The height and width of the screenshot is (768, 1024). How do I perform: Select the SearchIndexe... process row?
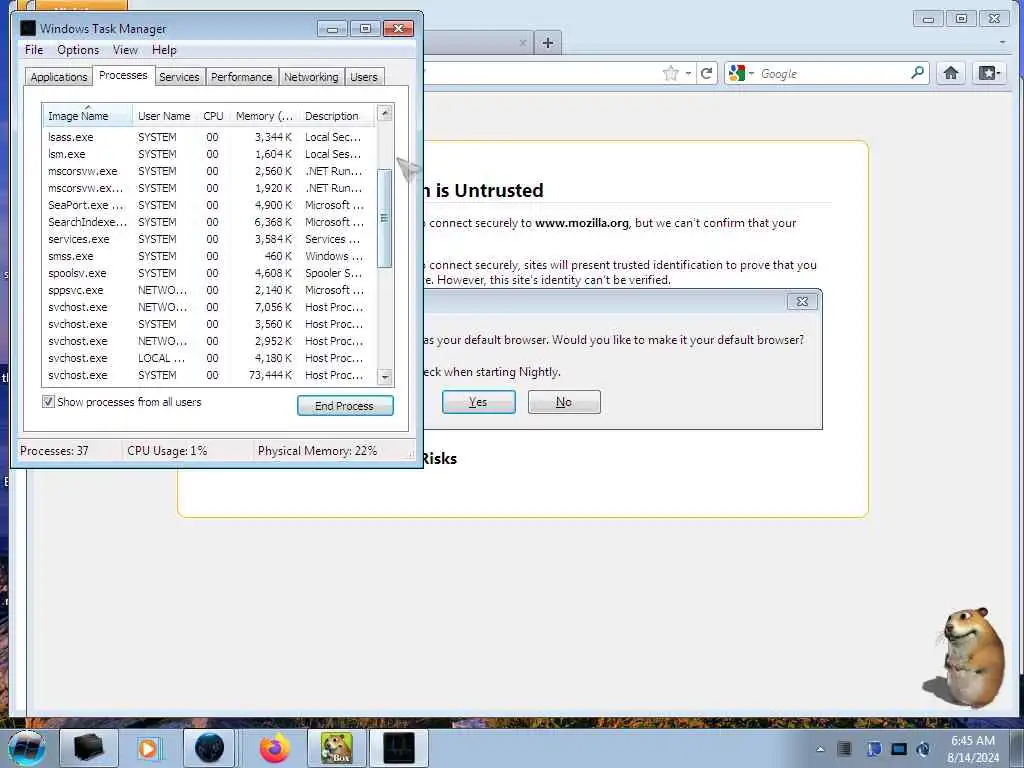(x=209, y=222)
